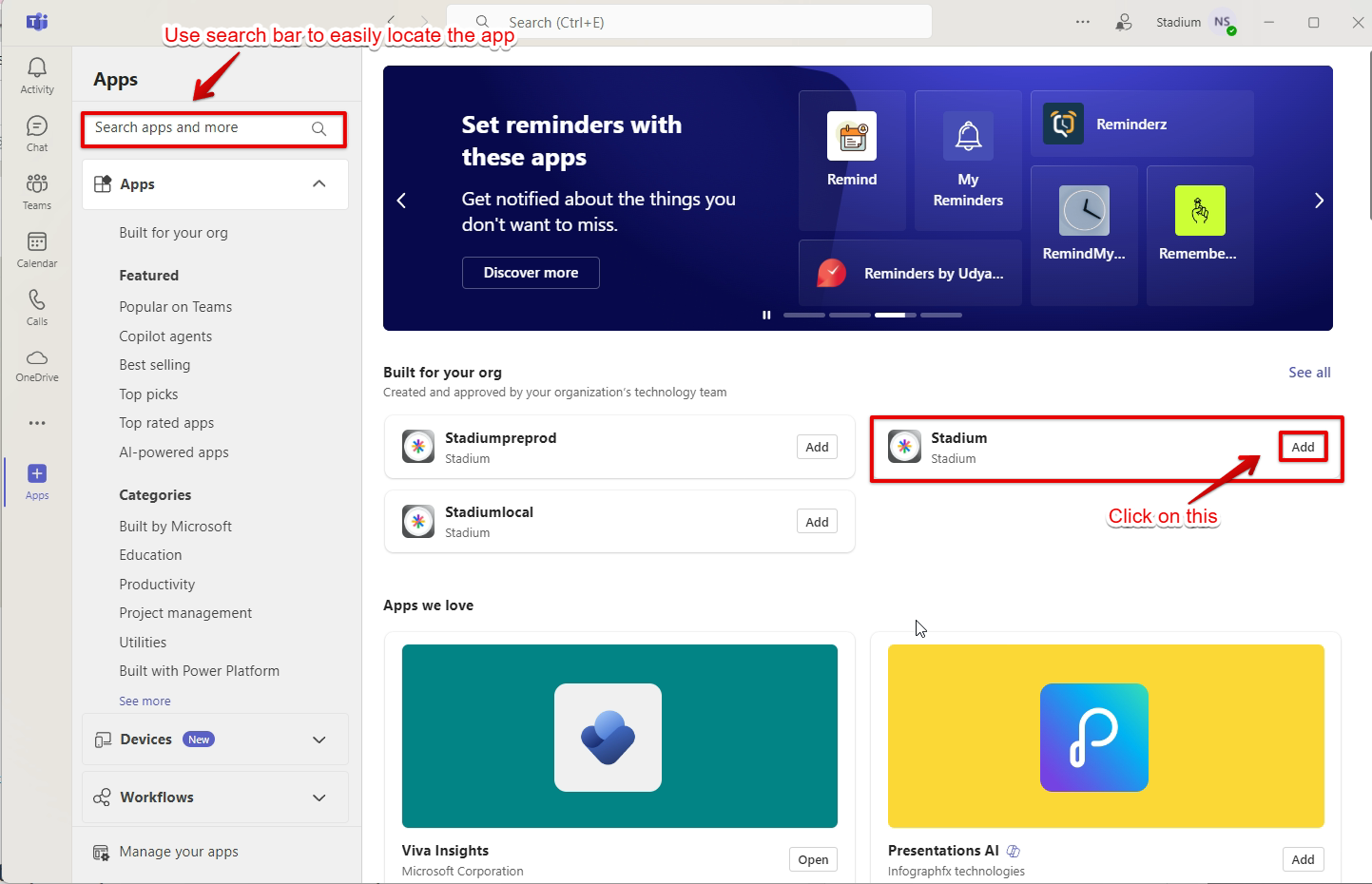This screenshot has height=884, width=1372.
Task: Click See all for Built for your org
Action: click(x=1309, y=373)
